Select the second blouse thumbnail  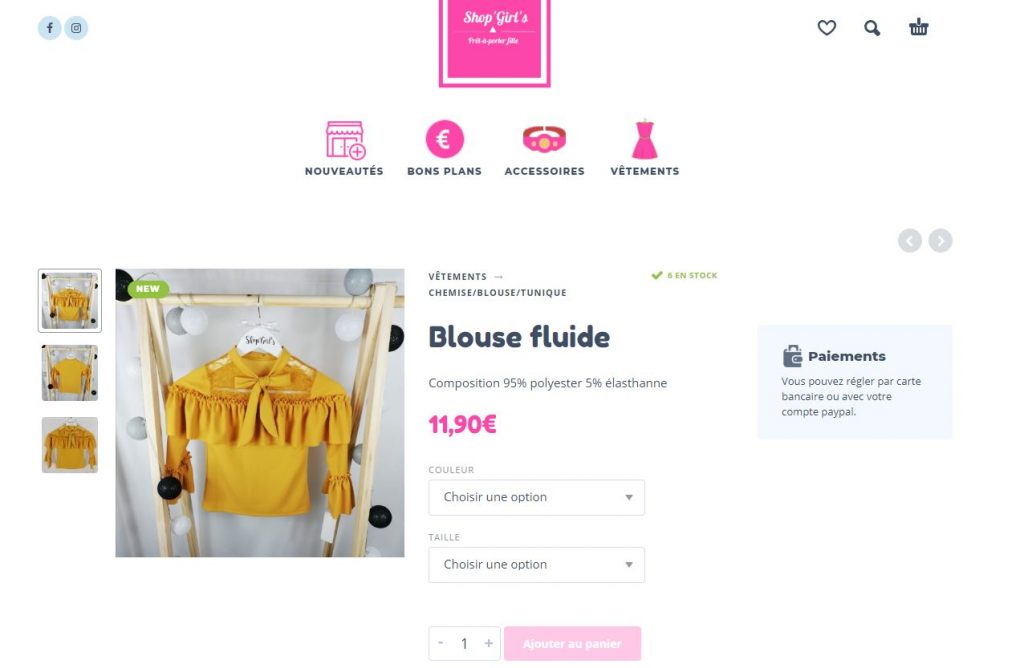coord(70,373)
